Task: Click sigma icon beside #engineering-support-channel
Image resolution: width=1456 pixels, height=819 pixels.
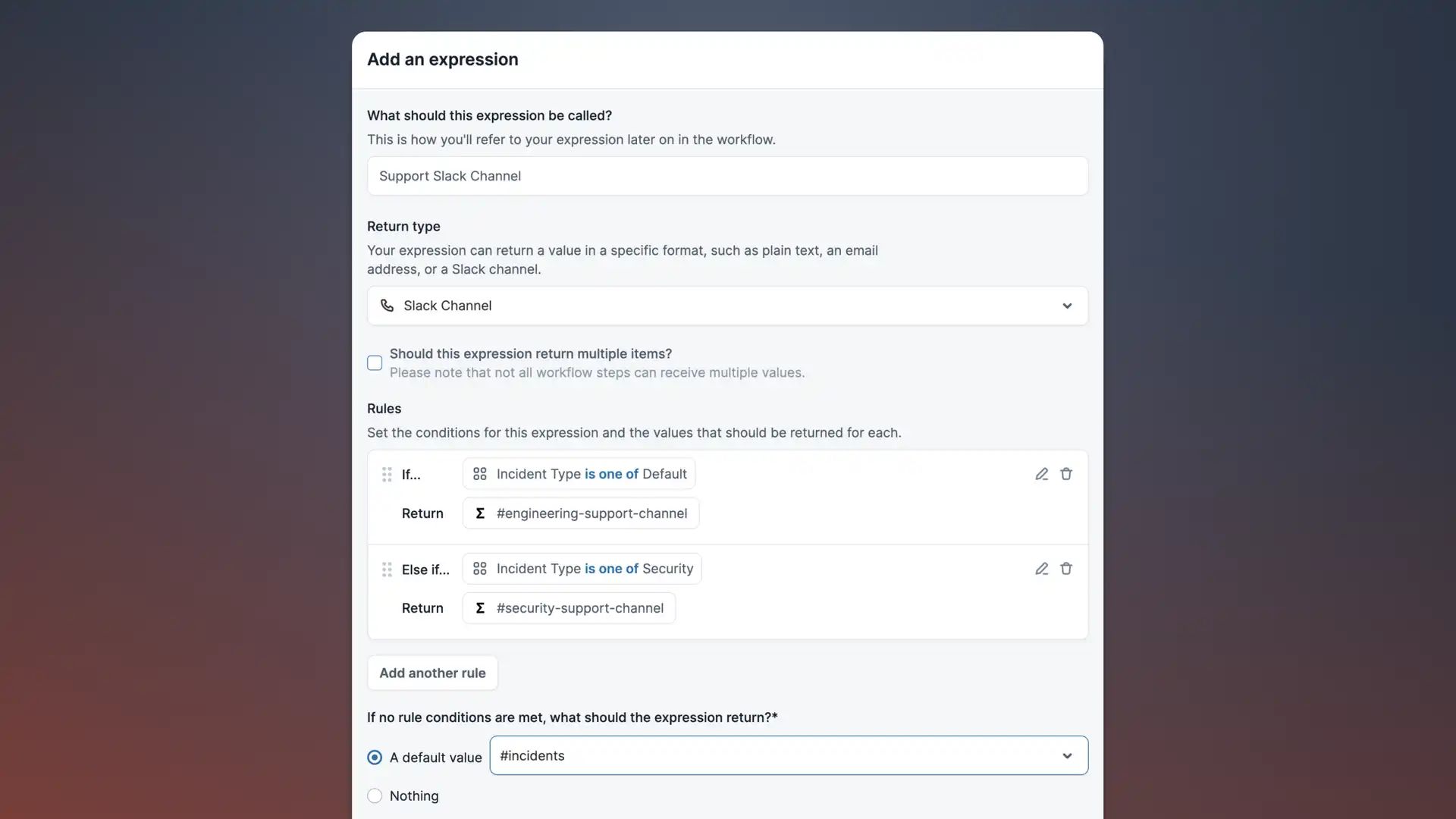Action: click(x=480, y=513)
